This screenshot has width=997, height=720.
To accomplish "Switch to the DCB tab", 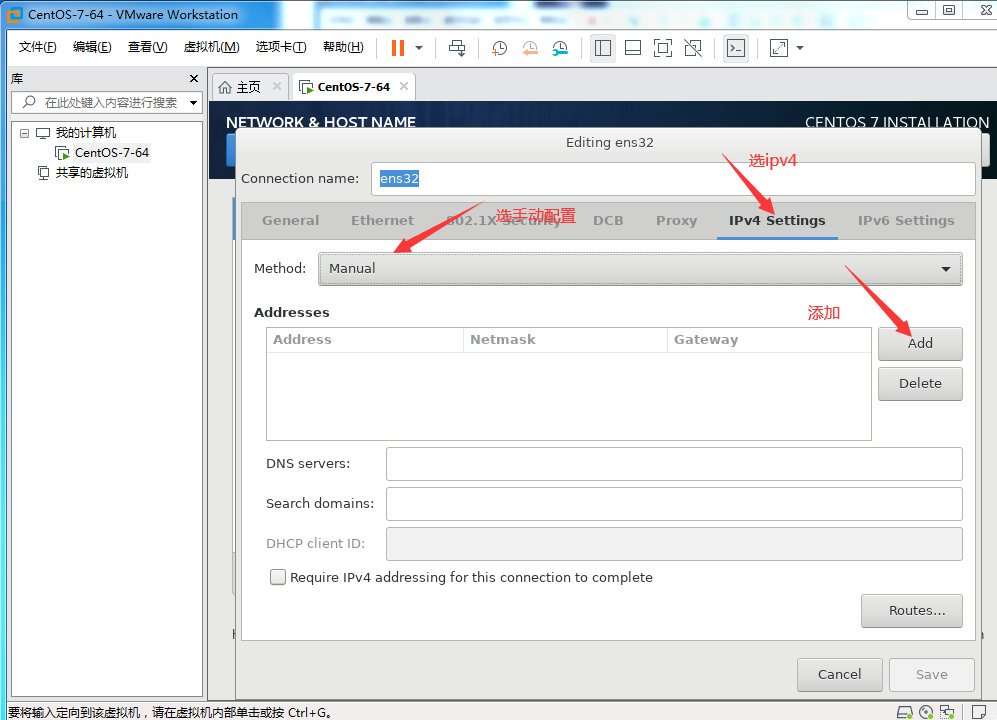I will (608, 221).
